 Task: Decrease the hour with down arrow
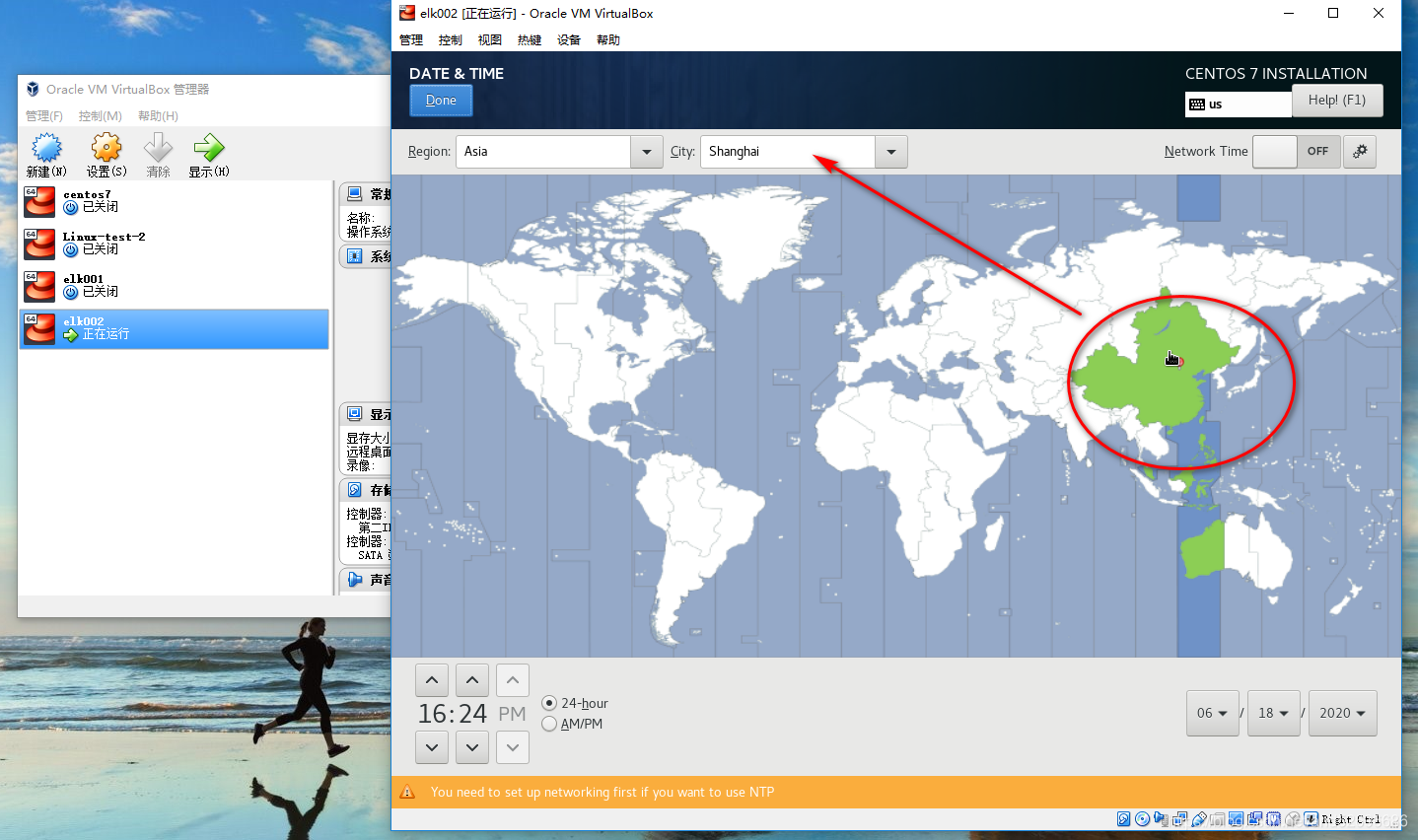[x=432, y=747]
